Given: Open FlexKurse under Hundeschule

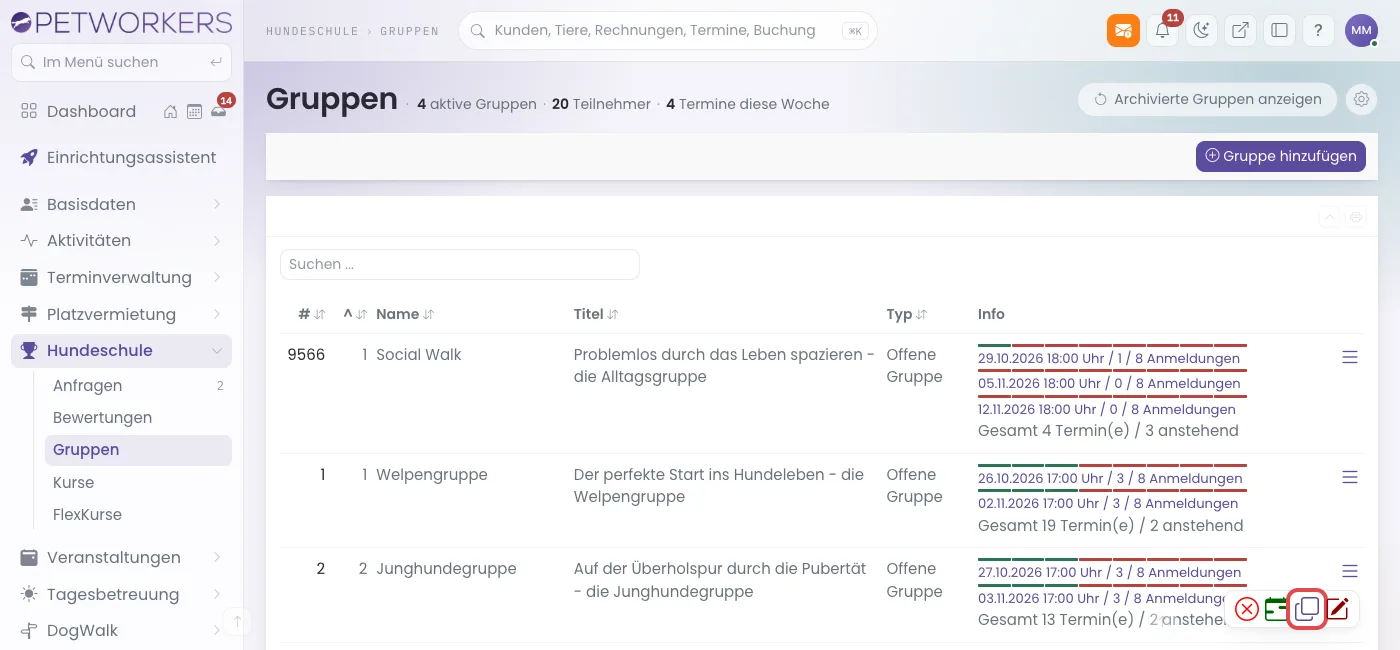Looking at the screenshot, I should tap(138, 515).
